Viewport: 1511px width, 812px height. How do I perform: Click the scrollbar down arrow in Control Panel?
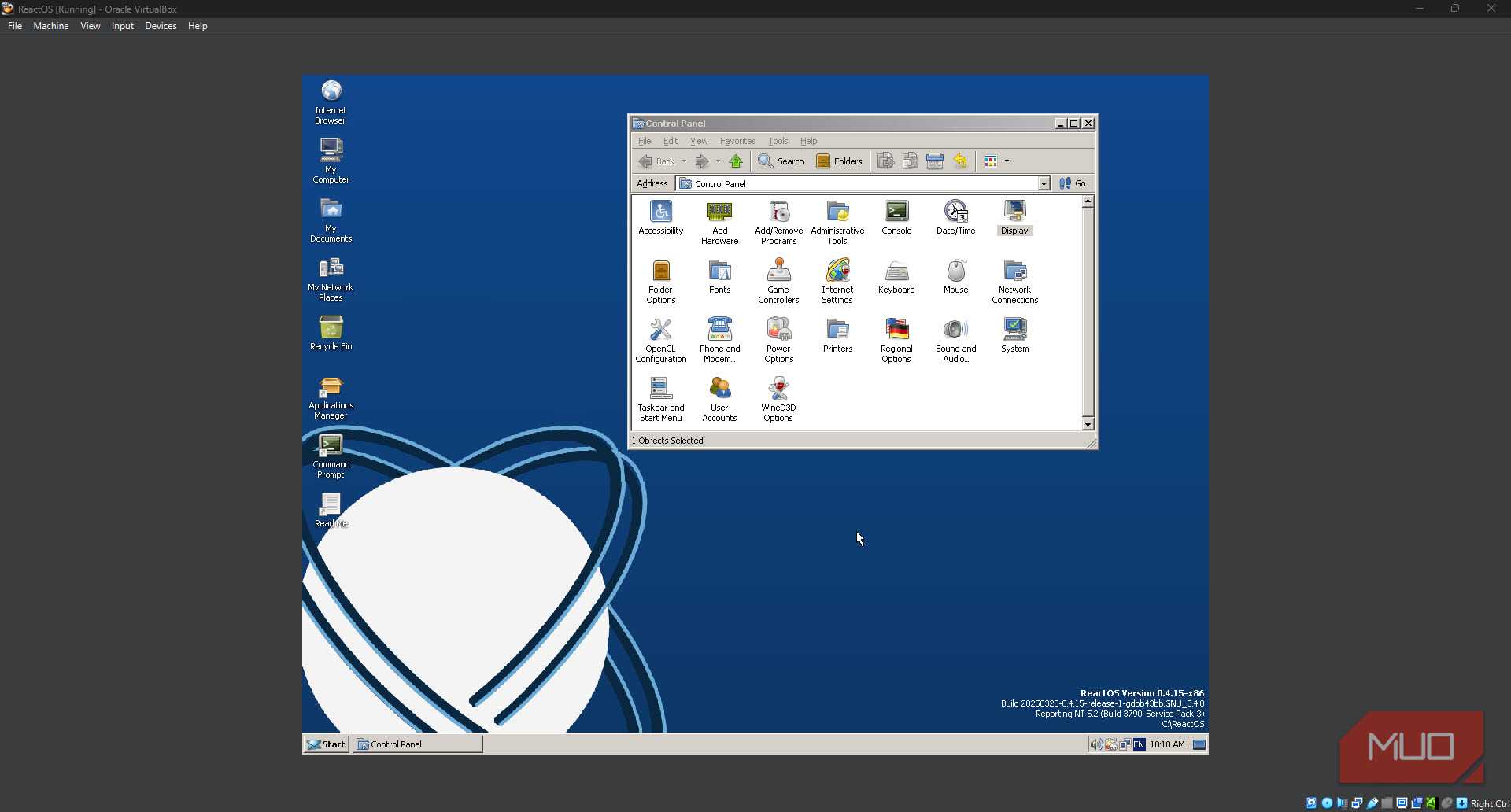pos(1088,425)
